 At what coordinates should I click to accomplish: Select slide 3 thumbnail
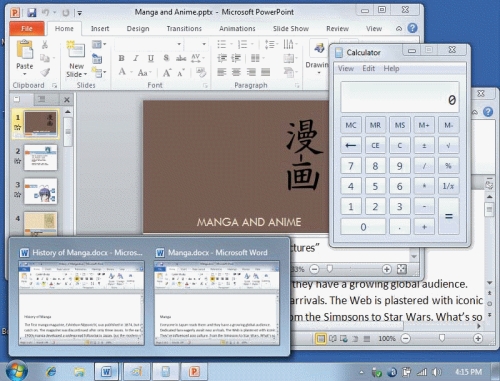coord(40,191)
